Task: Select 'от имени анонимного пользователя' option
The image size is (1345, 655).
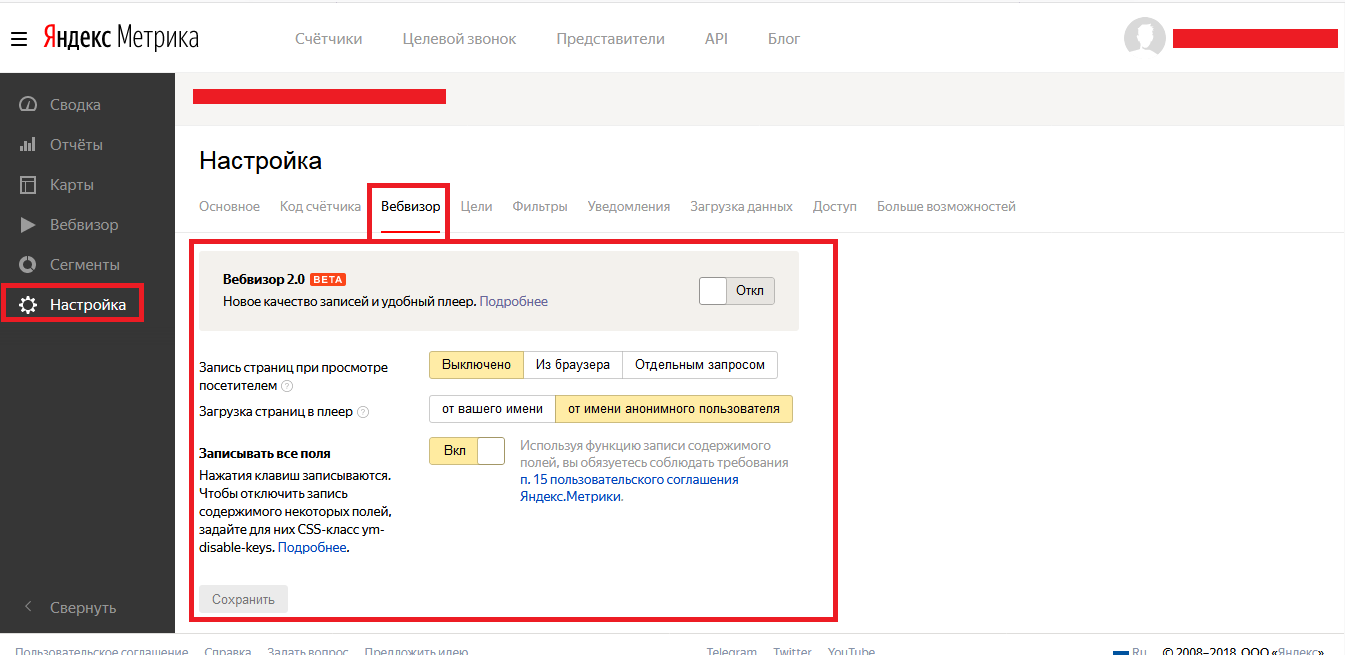Action: [x=674, y=409]
